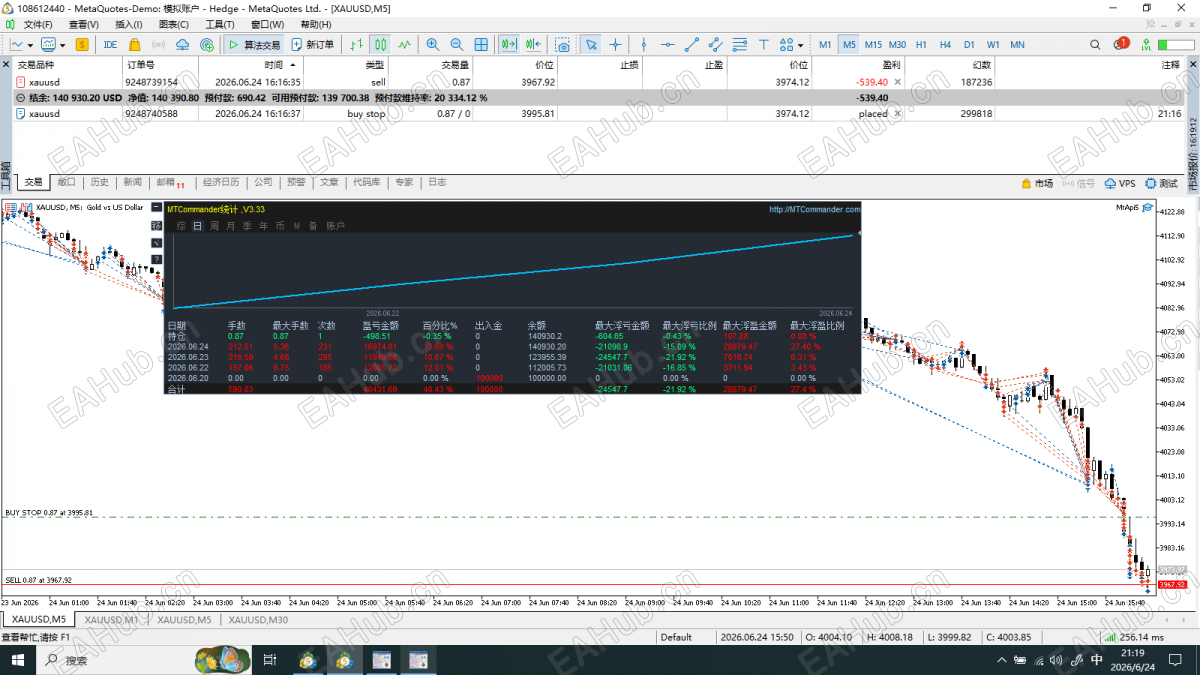Open the IDE MetaEditor icon
The height and width of the screenshot is (675, 1200).
pos(110,44)
